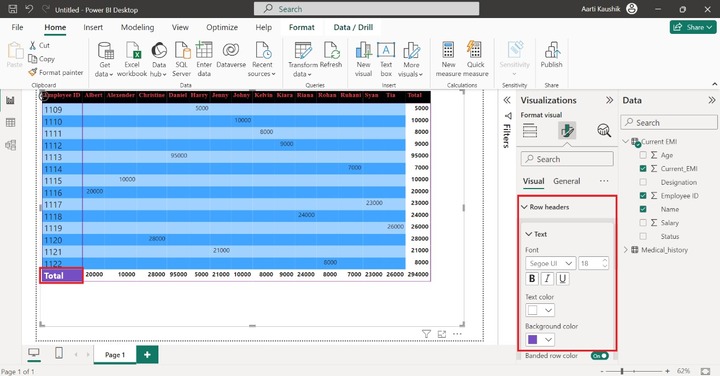Screen dimensions: 720x376
Task: Check the Age field
Action: pos(643,155)
